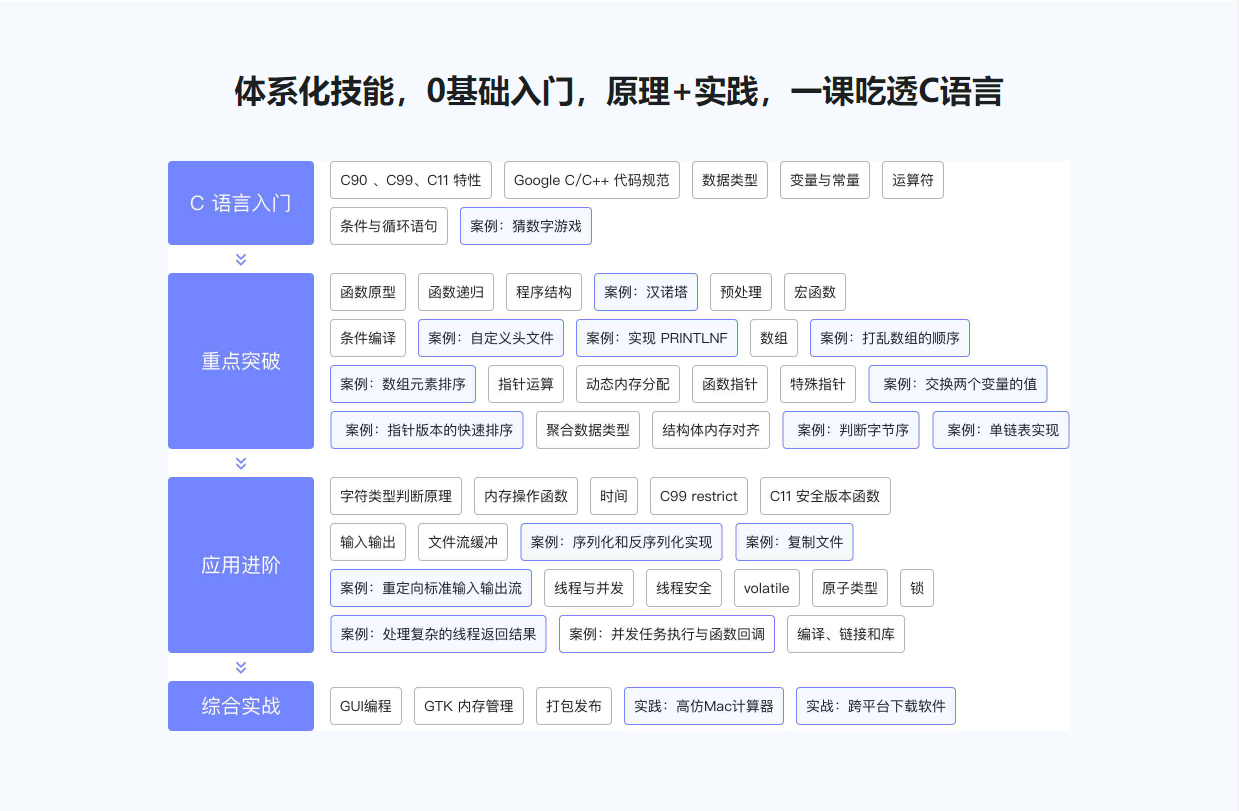Click the double chevron below C 语言入门
The width and height of the screenshot is (1239, 811).
241,259
